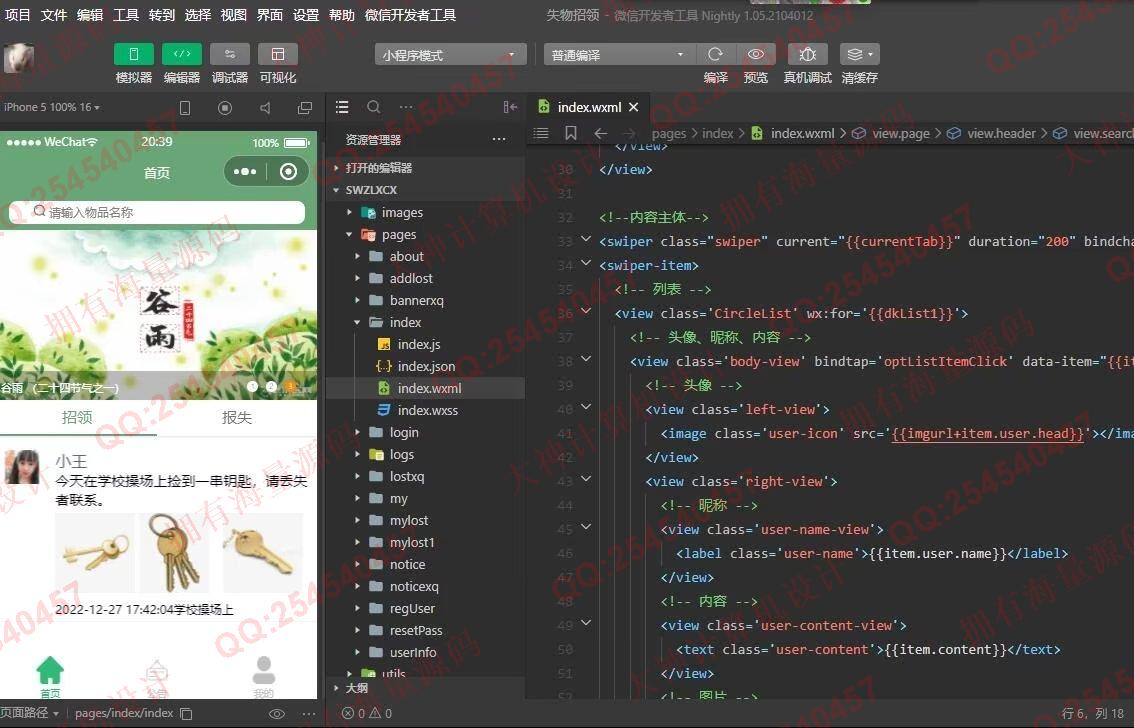
Task: Open the 页面路径 dropdown
Action: (x=30, y=713)
